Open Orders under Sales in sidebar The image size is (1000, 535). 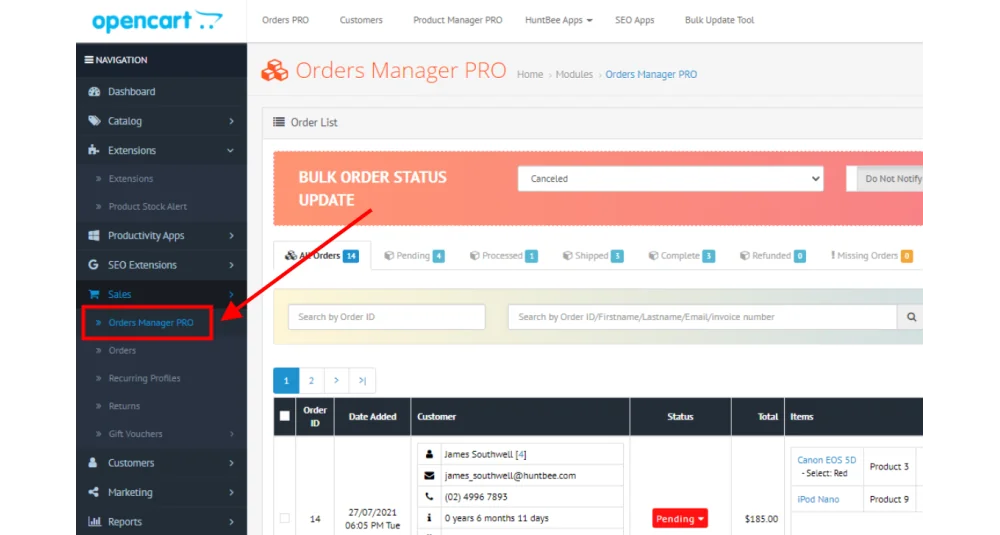coord(122,350)
